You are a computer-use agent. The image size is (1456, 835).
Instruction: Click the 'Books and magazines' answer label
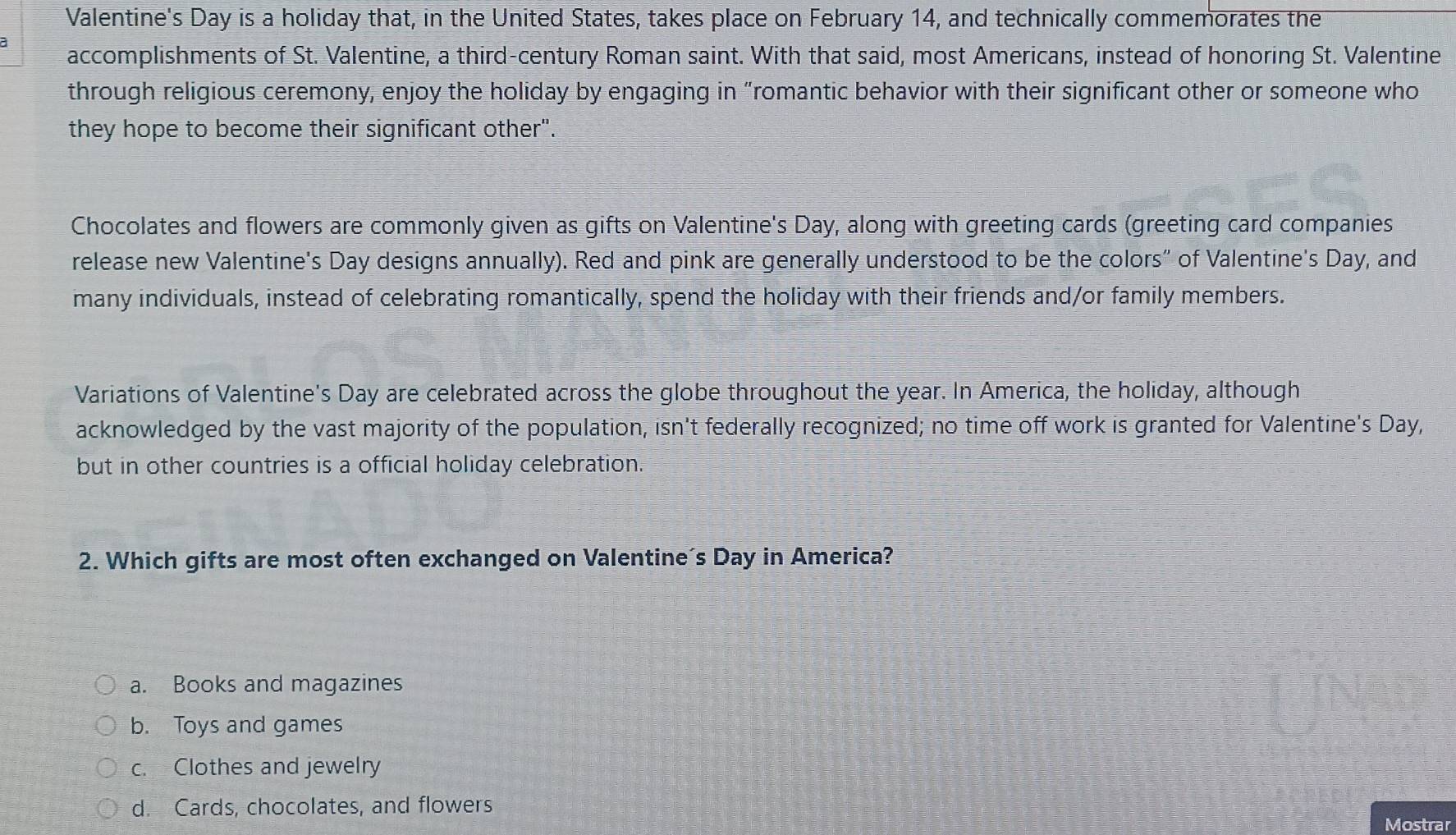point(287,683)
